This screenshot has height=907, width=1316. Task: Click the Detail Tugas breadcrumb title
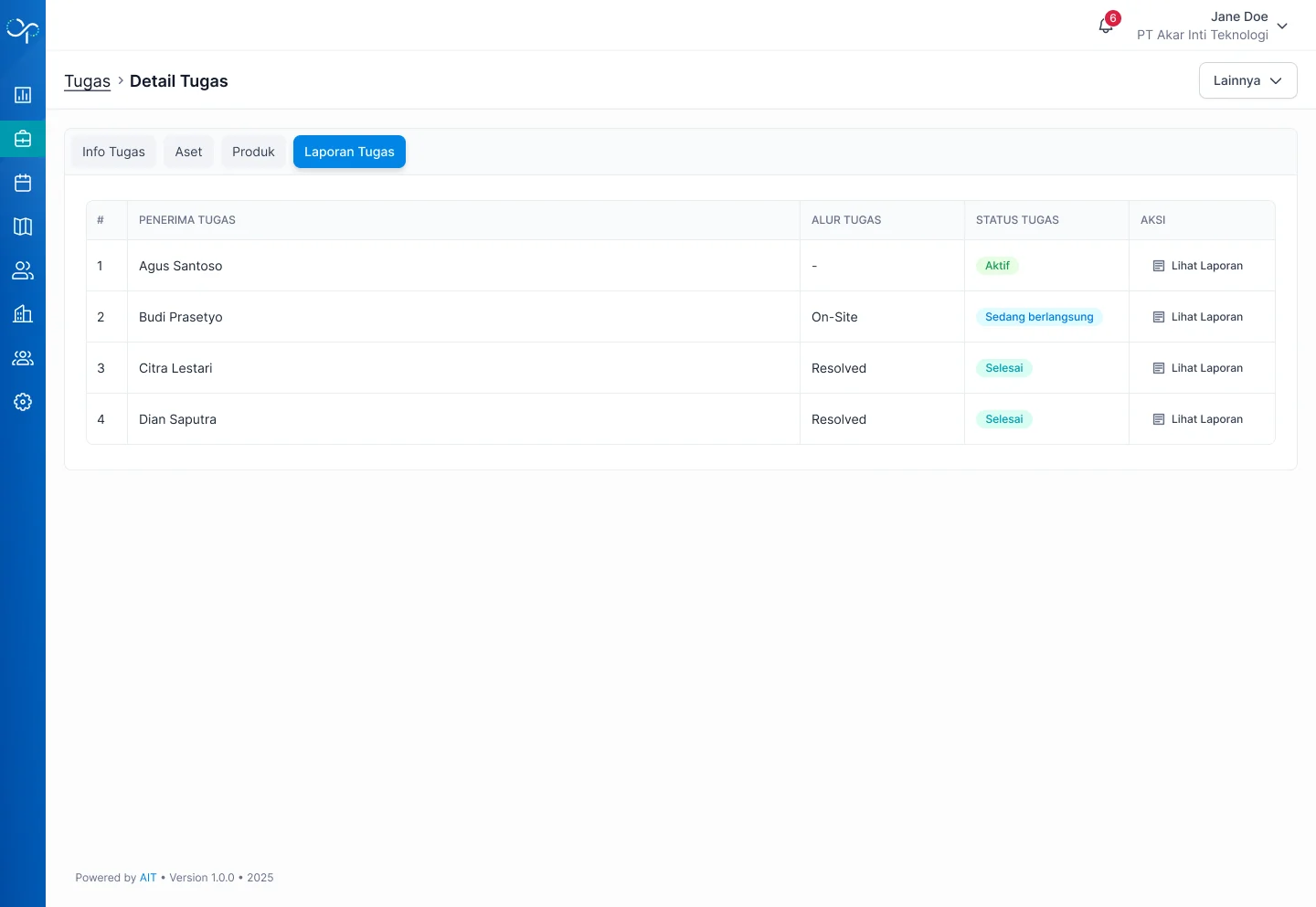pyautogui.click(x=179, y=81)
